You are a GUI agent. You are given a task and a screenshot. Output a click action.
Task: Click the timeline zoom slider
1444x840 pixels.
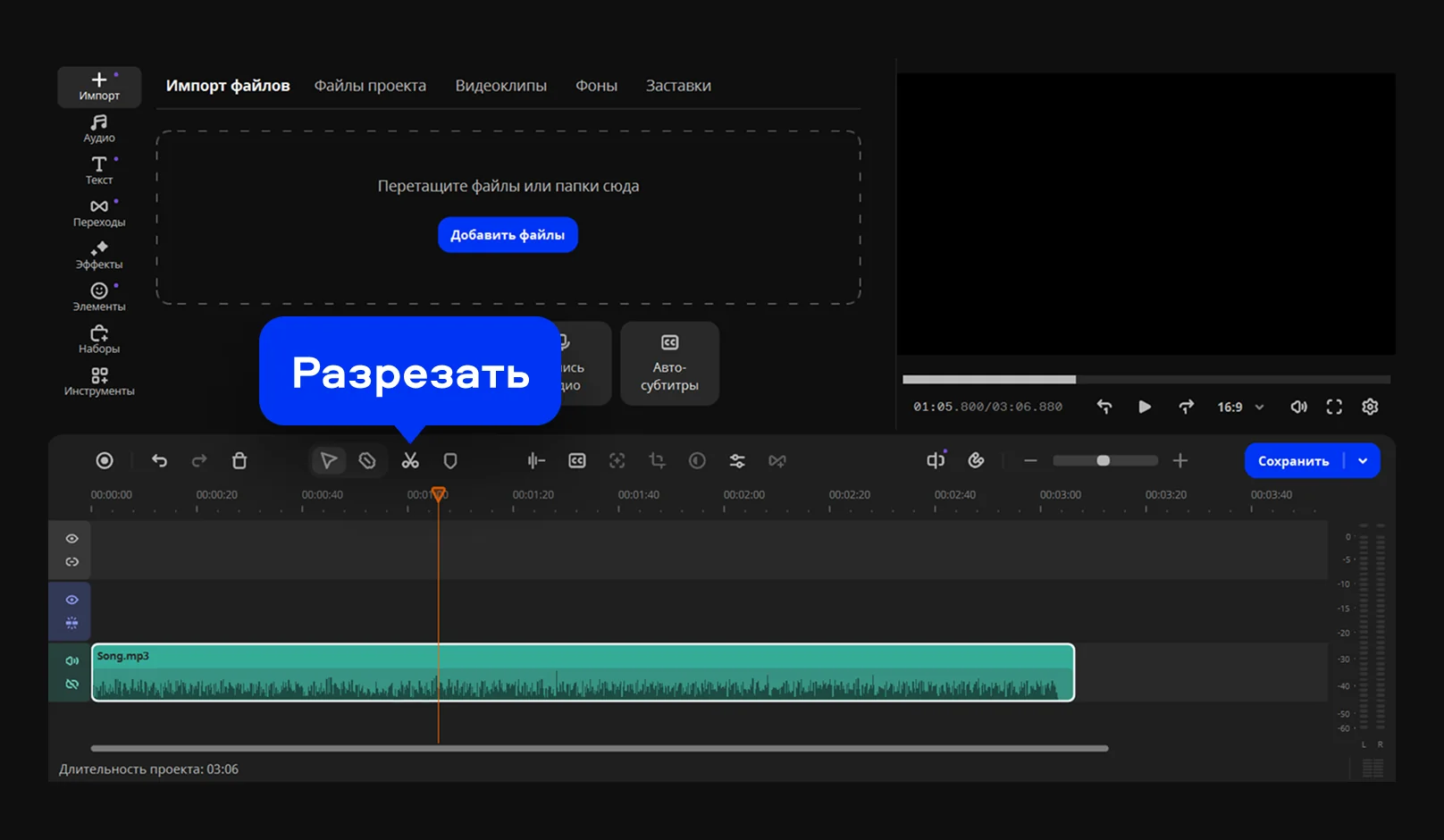click(x=1104, y=461)
